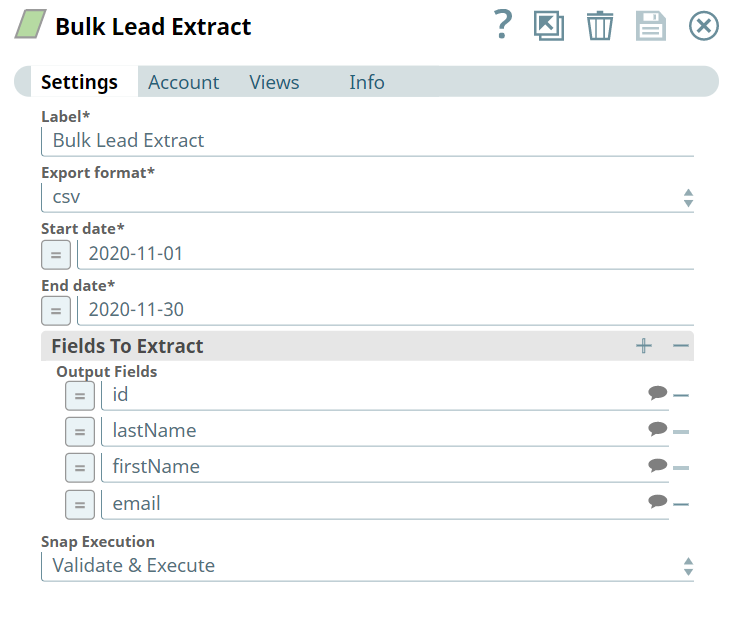Open the Info tab
Image resolution: width=730 pixels, height=617 pixels.
[367, 82]
